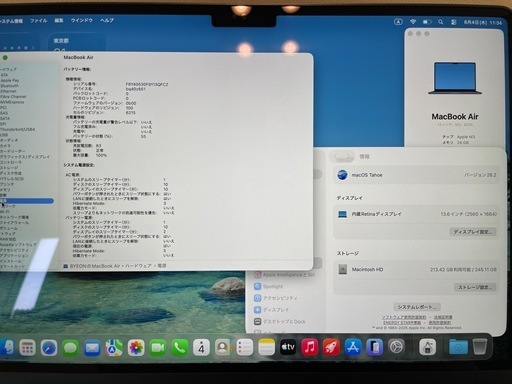Click the macOS Tahoe version row
The height and width of the screenshot is (384, 512).
416,175
